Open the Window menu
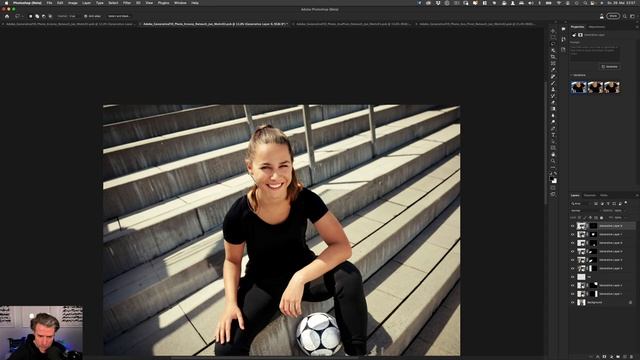Image resolution: width=640 pixels, height=360 pixels. point(180,3)
